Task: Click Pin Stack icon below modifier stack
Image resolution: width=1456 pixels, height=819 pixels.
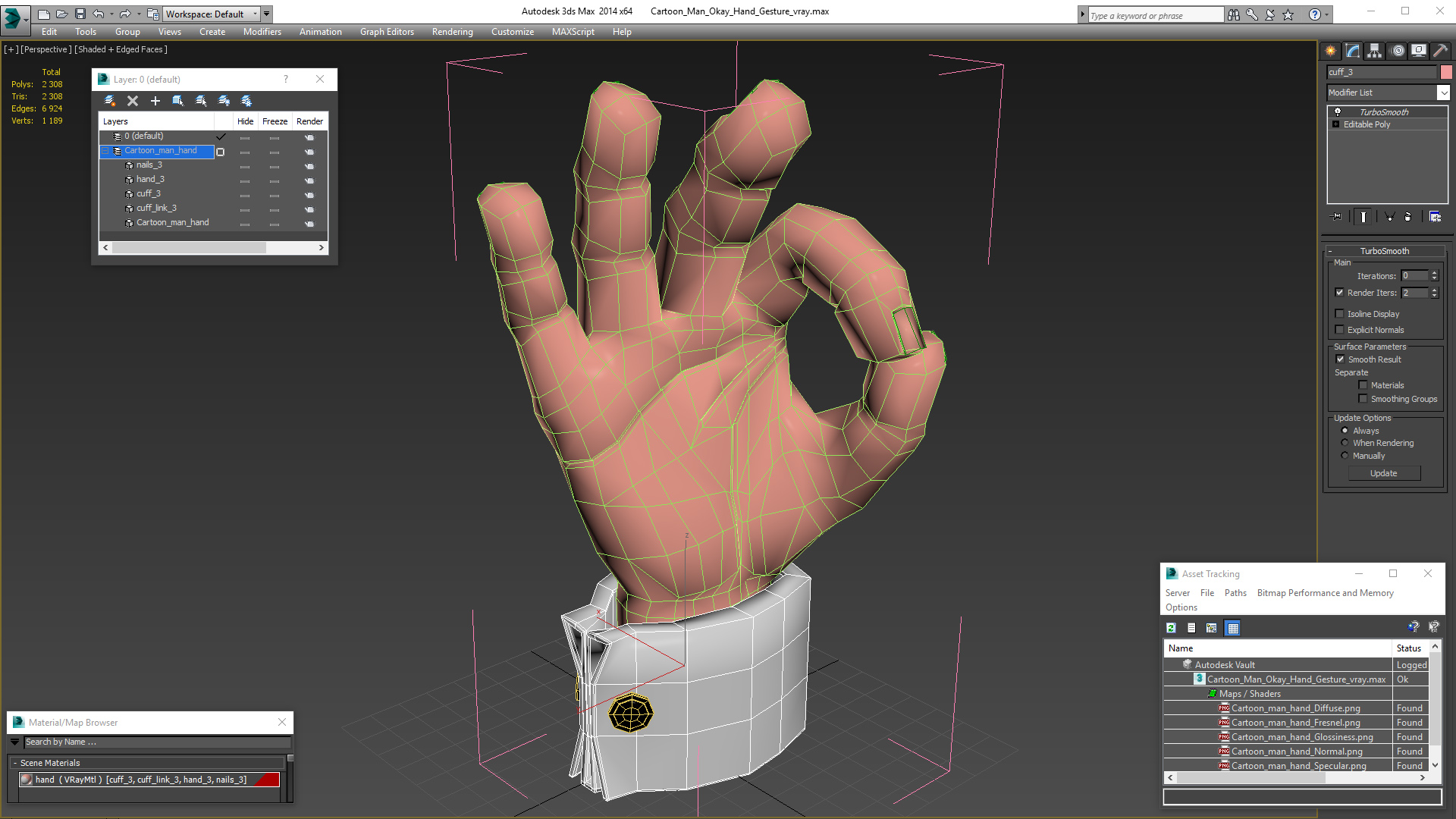Action: coord(1337,217)
